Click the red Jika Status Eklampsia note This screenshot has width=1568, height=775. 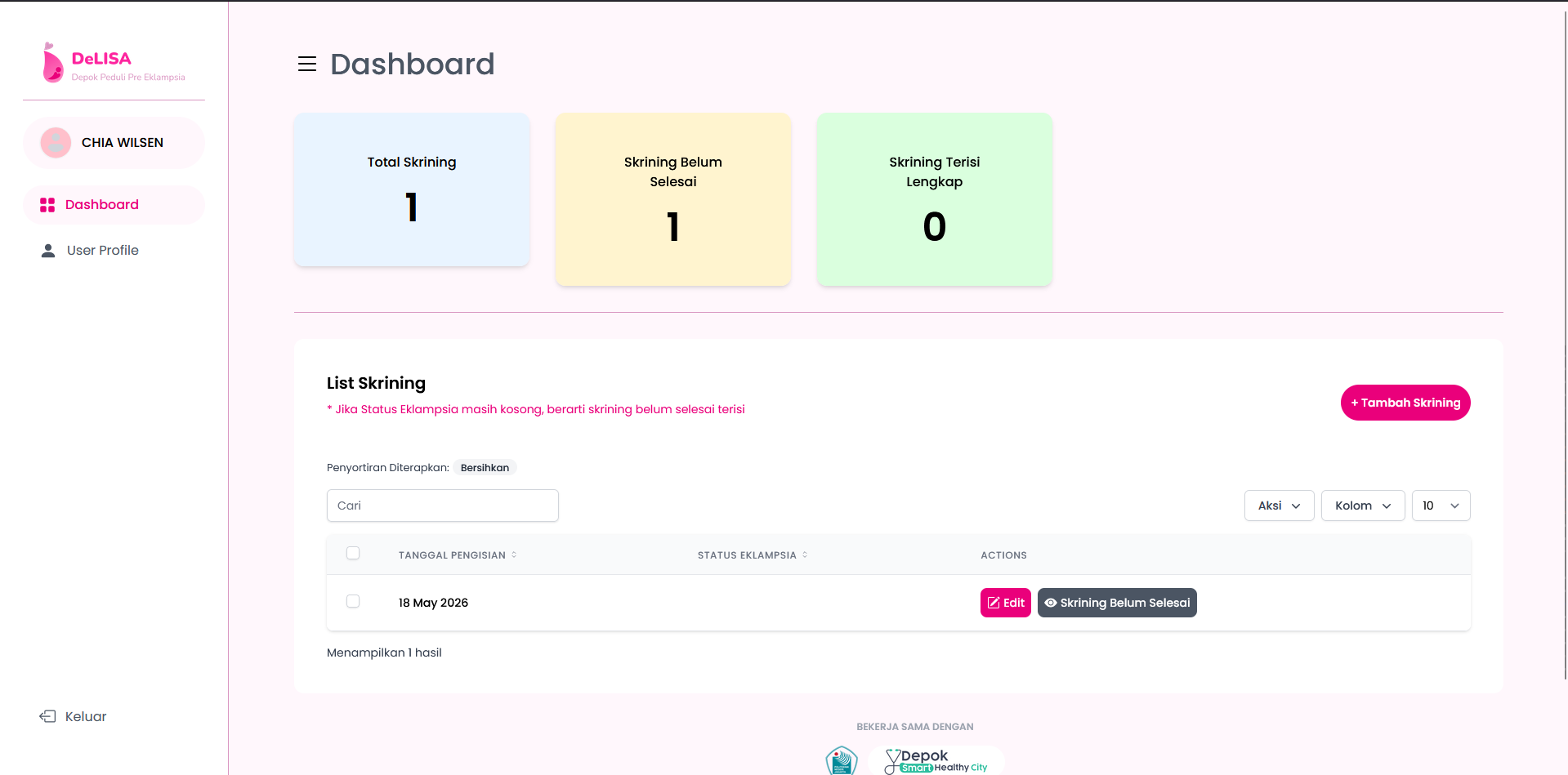point(536,409)
